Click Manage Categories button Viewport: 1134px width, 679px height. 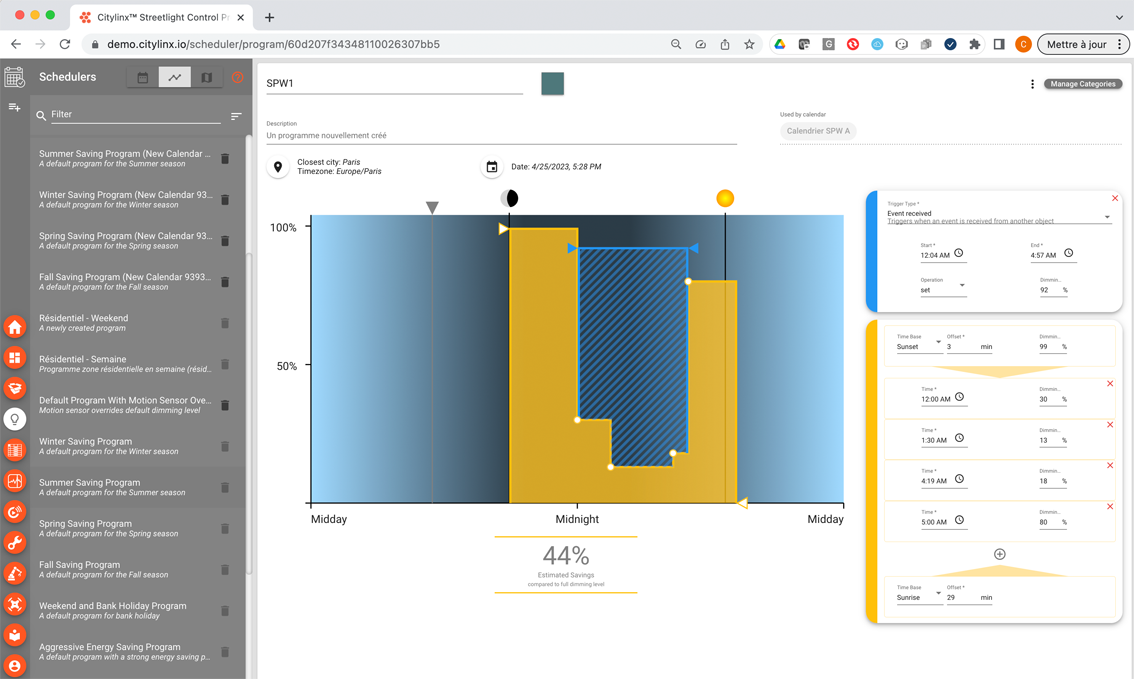pos(1083,84)
